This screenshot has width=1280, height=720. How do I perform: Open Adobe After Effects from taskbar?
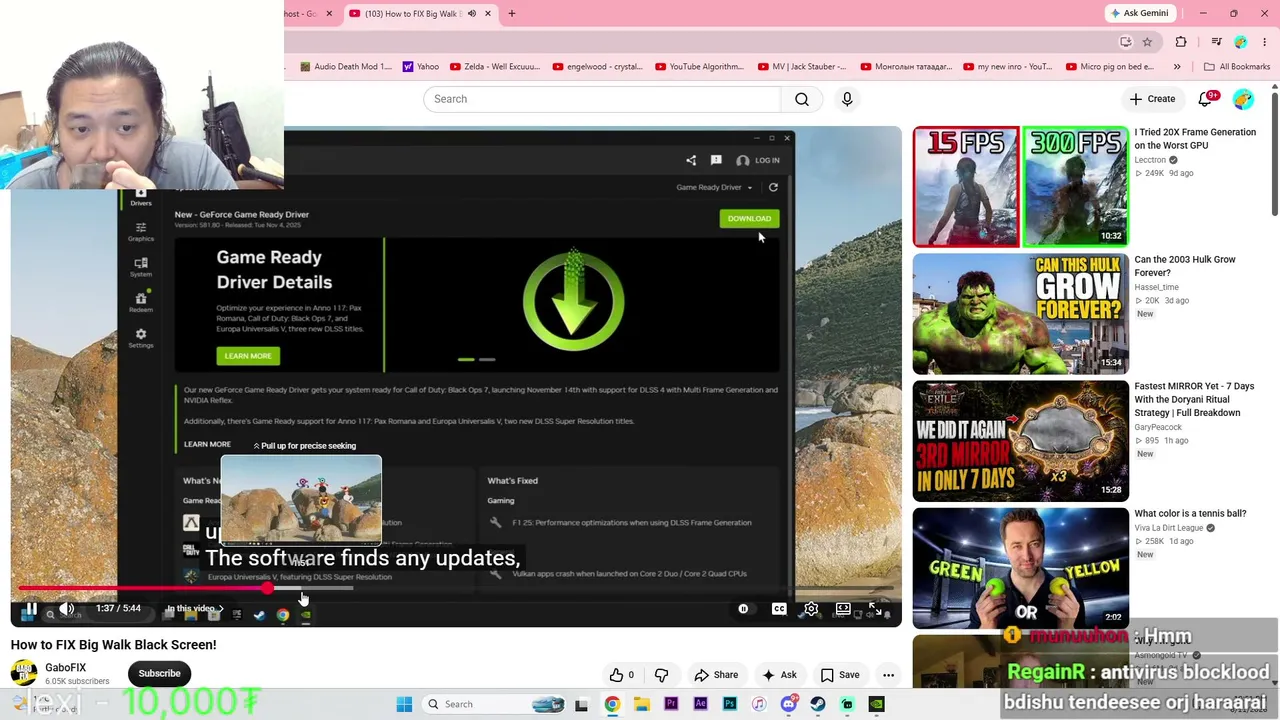click(x=700, y=704)
